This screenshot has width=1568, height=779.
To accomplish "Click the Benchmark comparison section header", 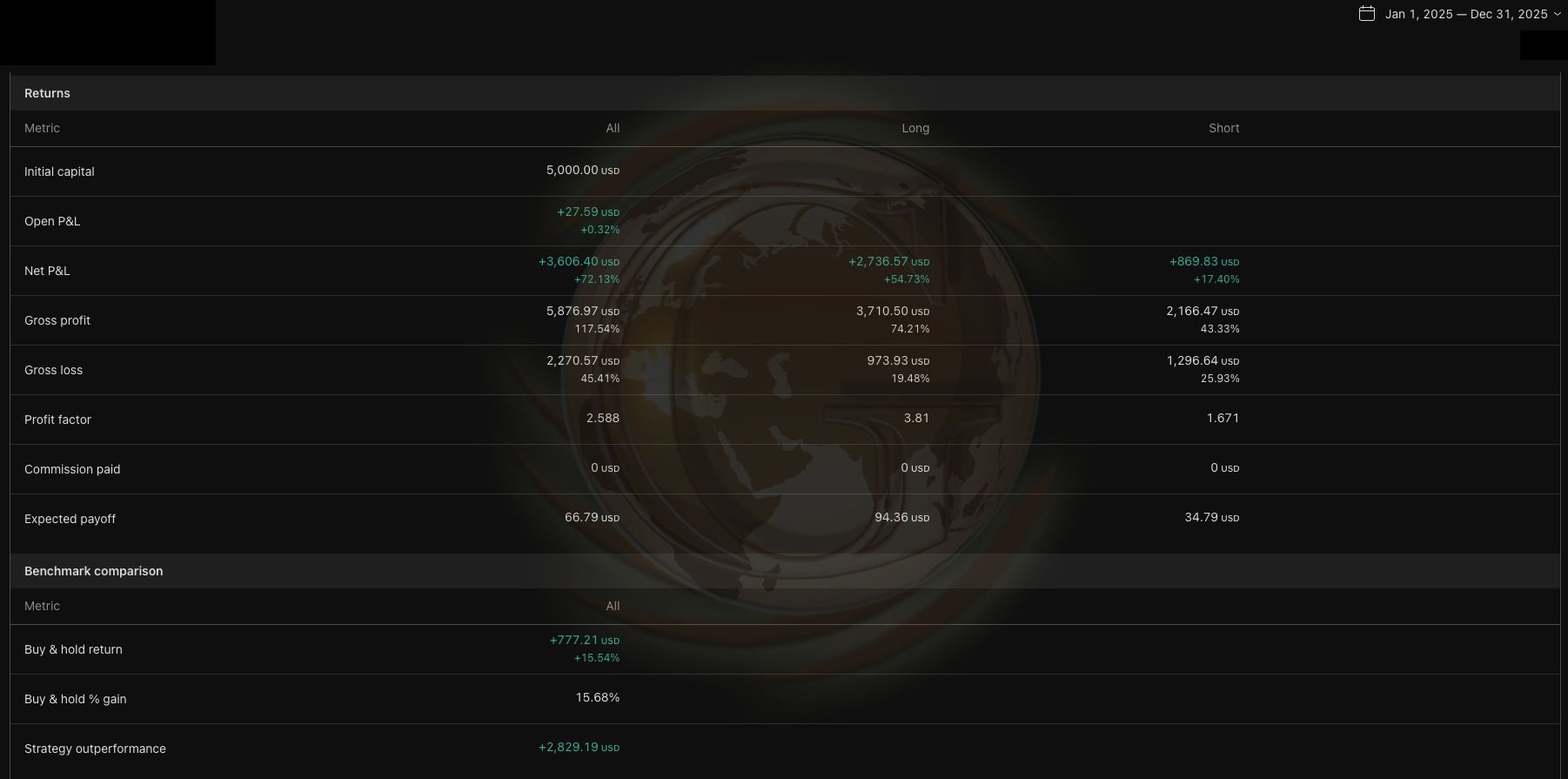I will point(93,571).
